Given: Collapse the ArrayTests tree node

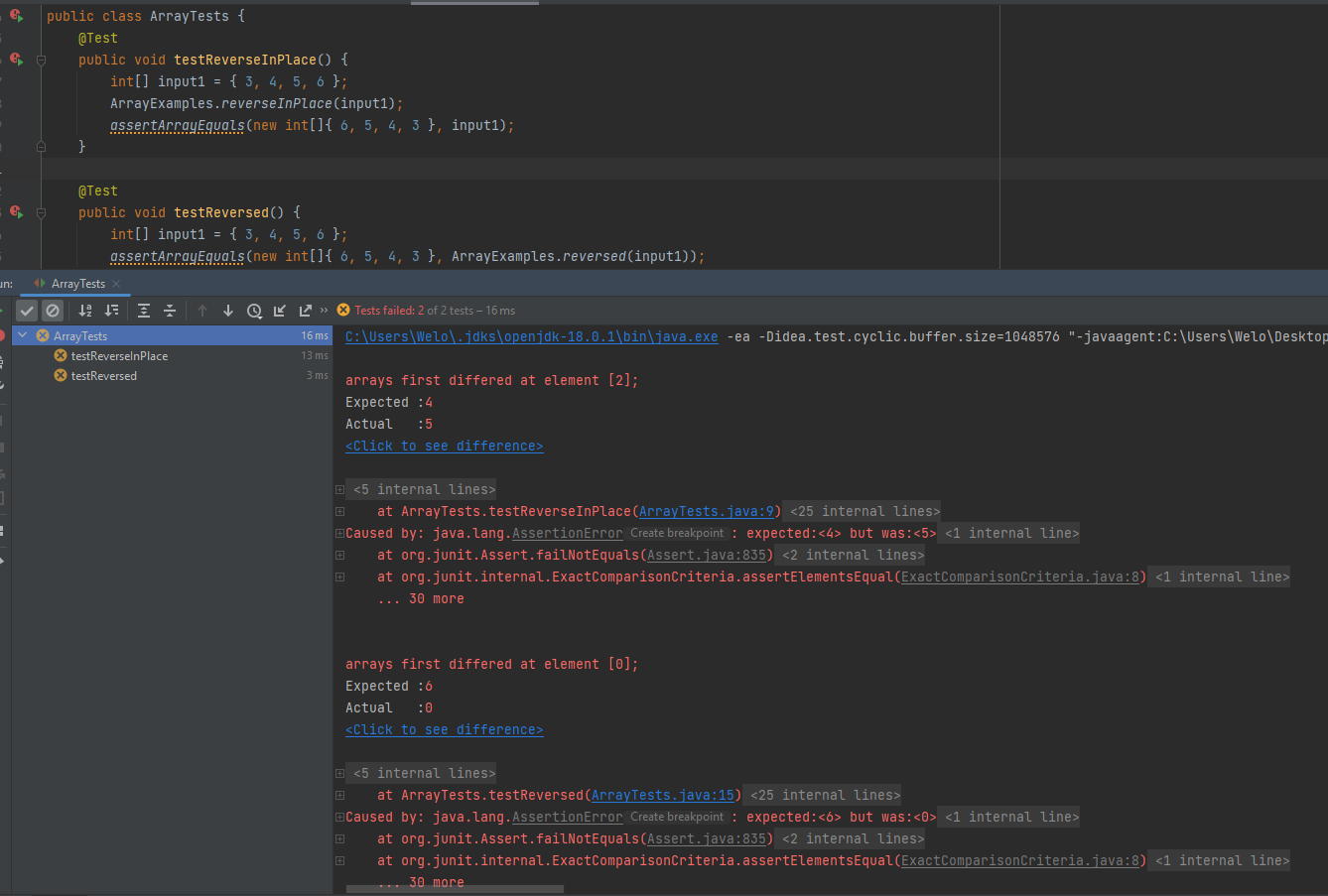Looking at the screenshot, I should tap(23, 335).
